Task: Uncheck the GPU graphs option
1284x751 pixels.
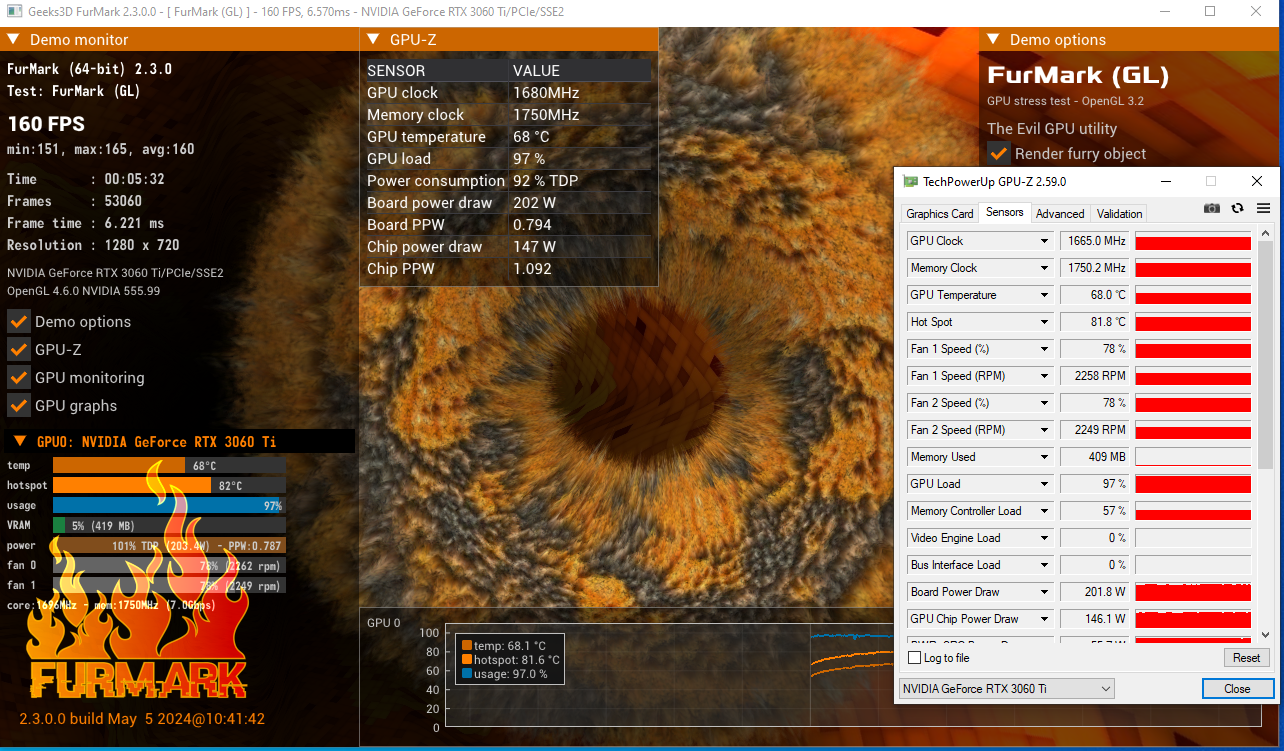Action: coord(17,405)
